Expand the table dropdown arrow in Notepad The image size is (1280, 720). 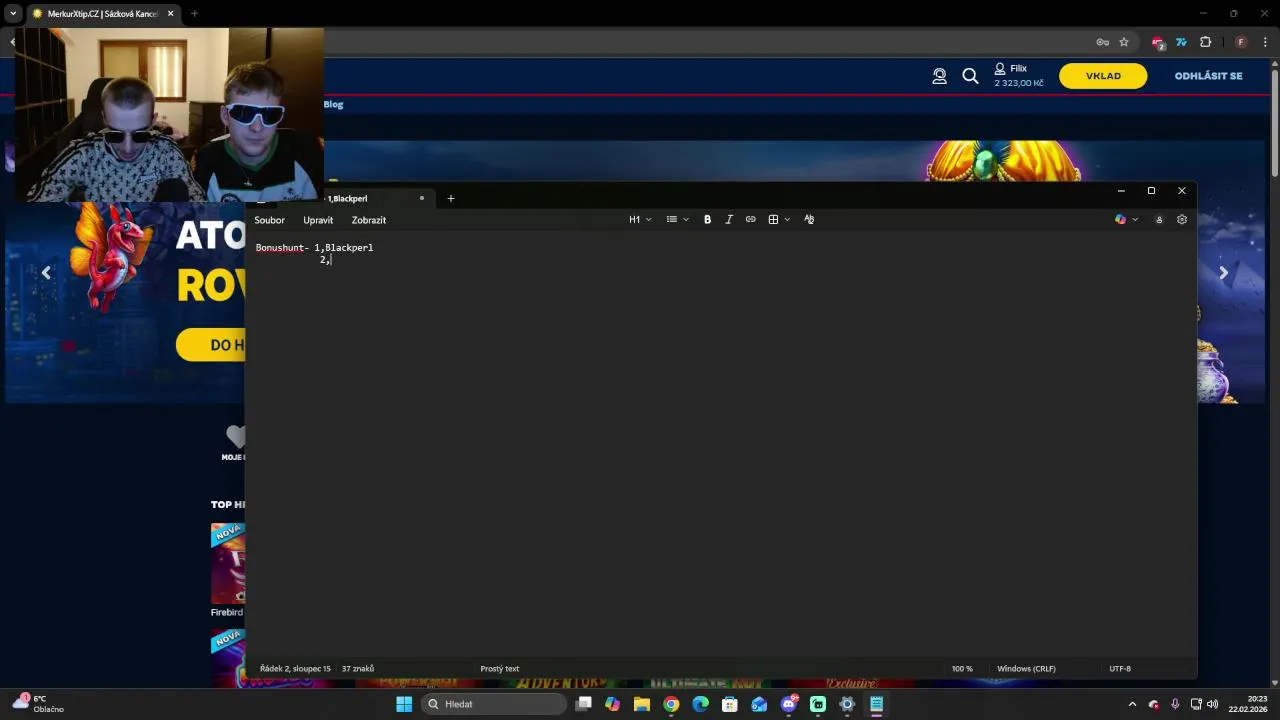[787, 219]
